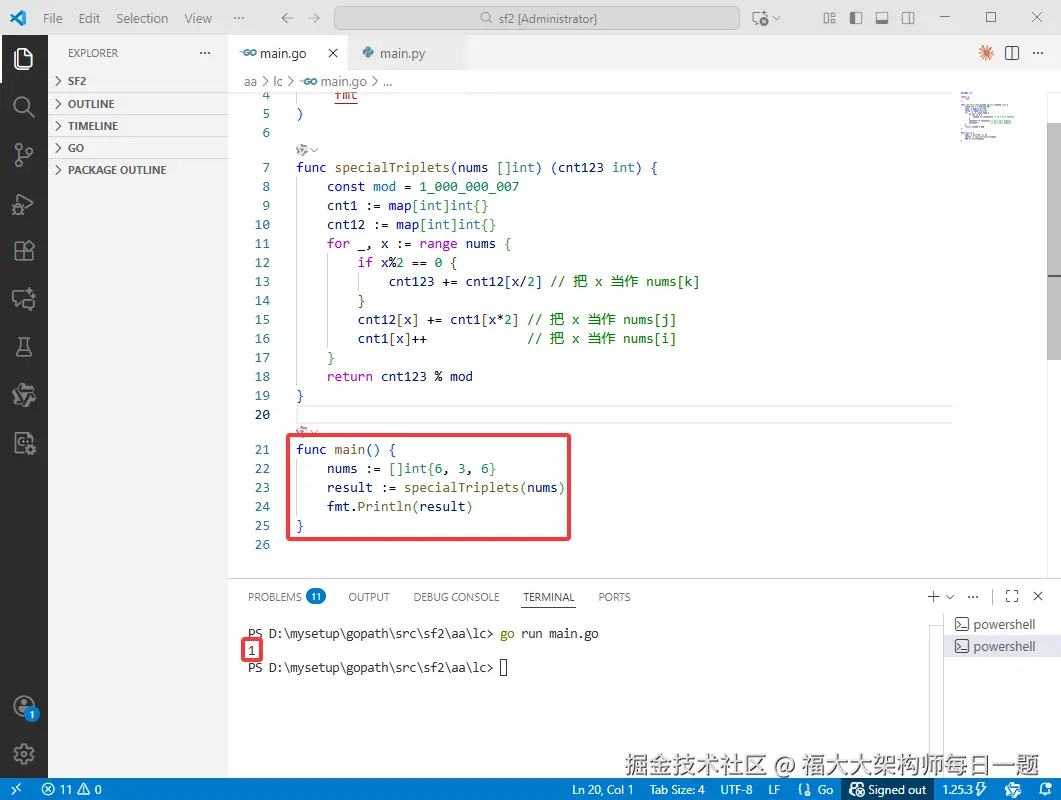This screenshot has height=800, width=1061.
Task: Expand the PACKAGE OUTLINE section
Action: pos(138,170)
